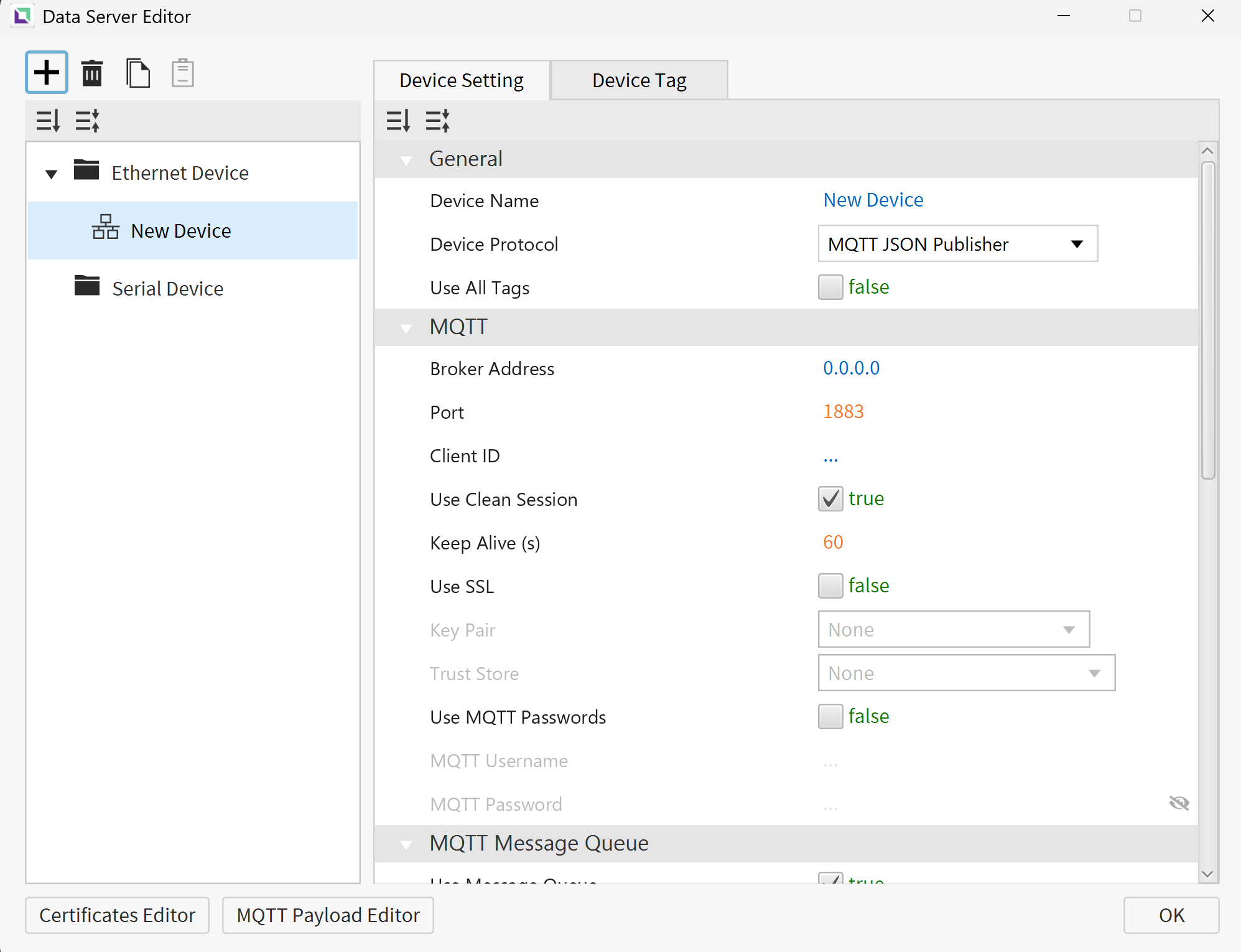Click the Use All Tags label
The image size is (1241, 952).
pyautogui.click(x=480, y=288)
